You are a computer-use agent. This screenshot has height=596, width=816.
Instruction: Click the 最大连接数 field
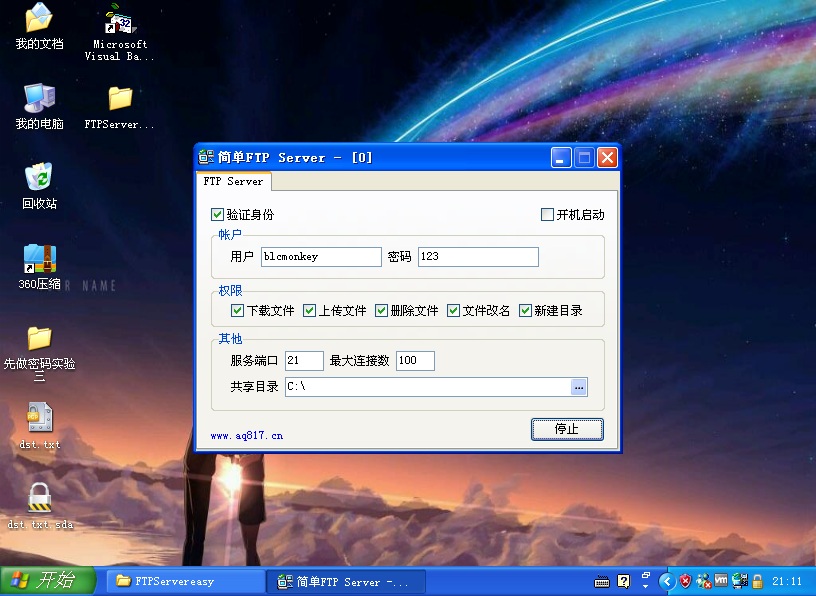tap(415, 361)
